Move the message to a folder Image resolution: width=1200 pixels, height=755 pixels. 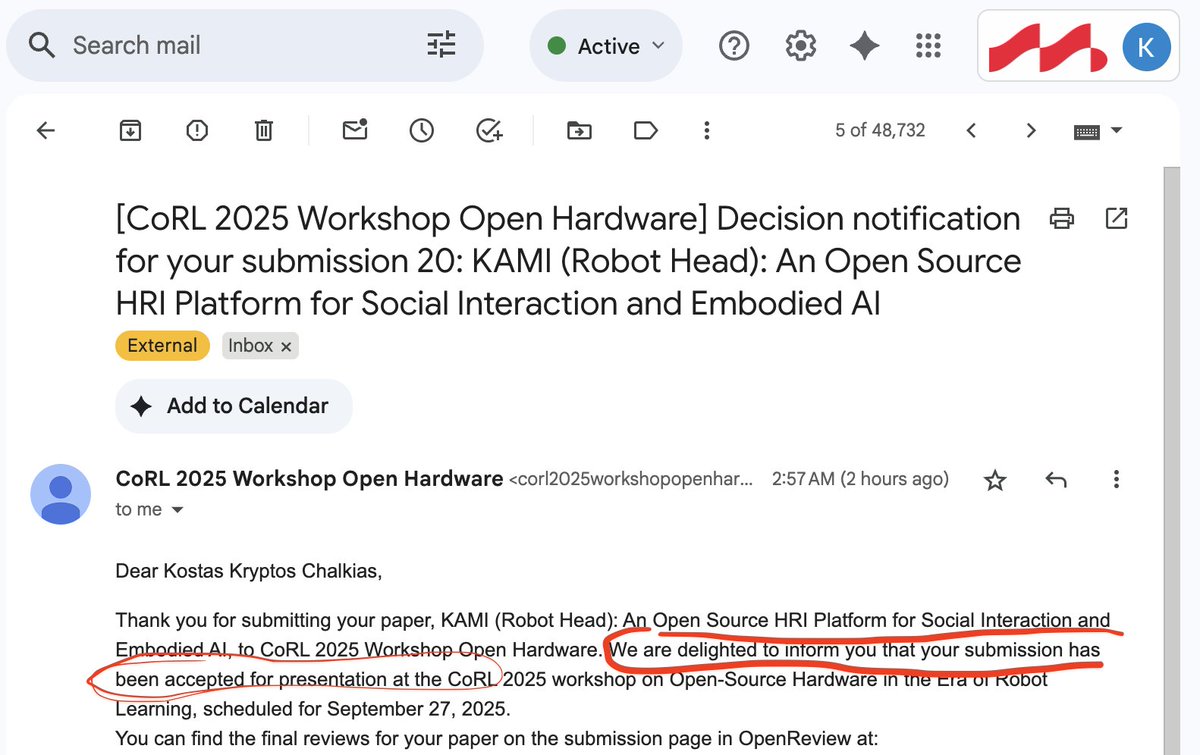click(578, 130)
